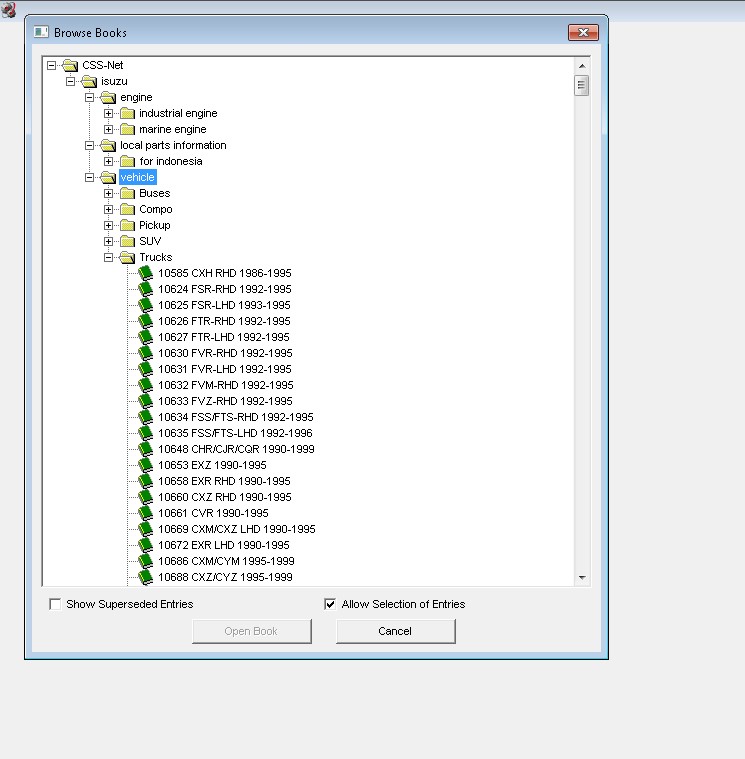Expand the industrial engine folder
Image resolution: width=745 pixels, height=759 pixels.
[108, 113]
